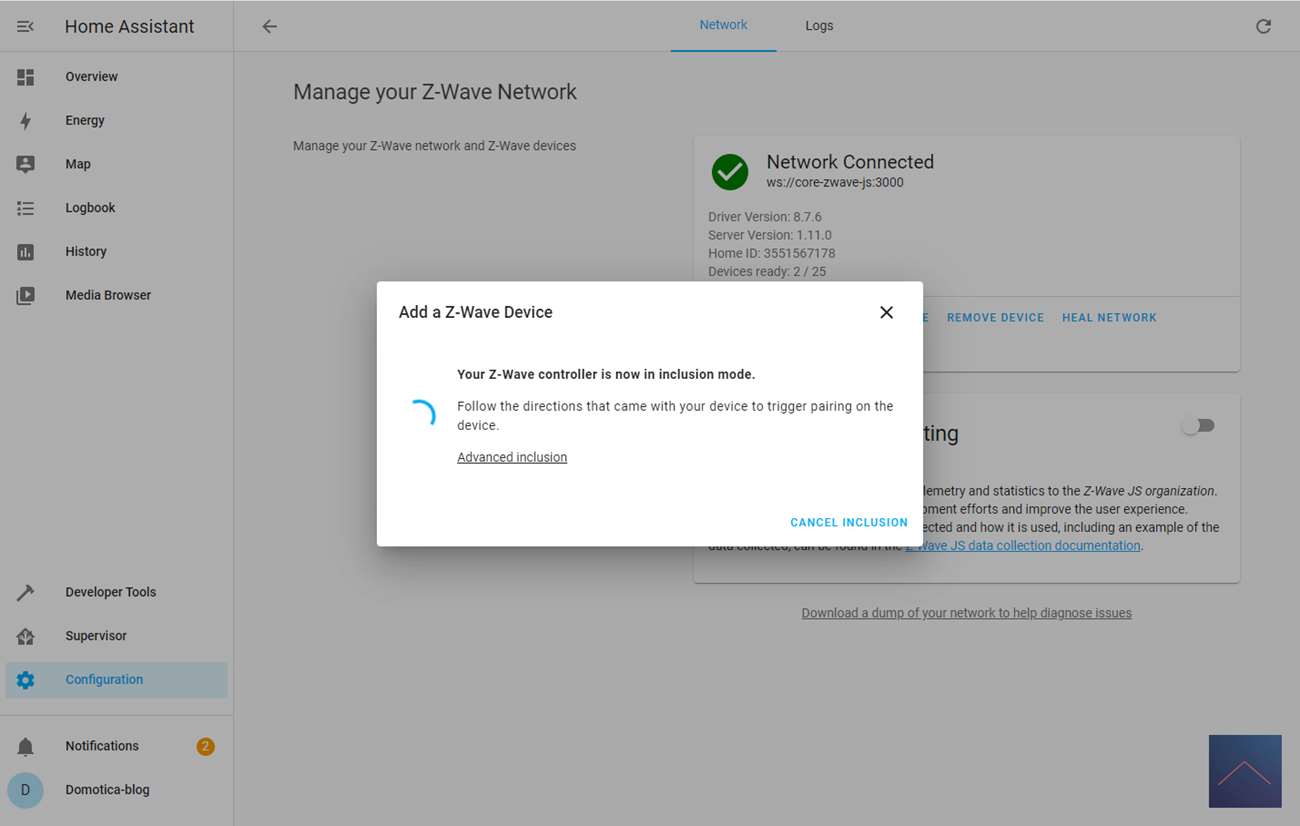Open the Domotica-blog user profile
The image size is (1300, 826).
click(107, 790)
